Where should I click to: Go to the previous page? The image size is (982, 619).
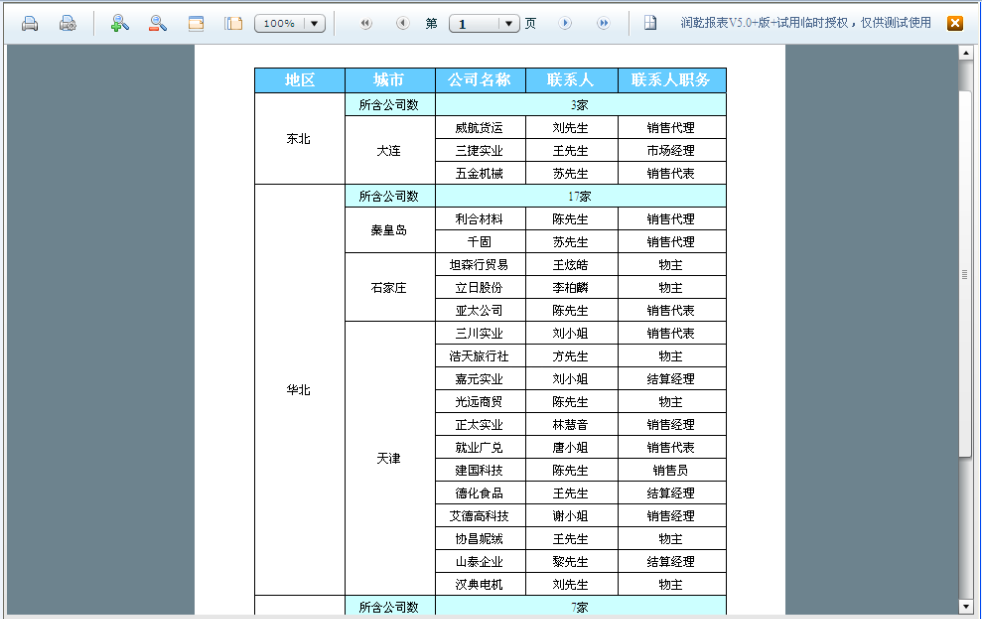(403, 24)
